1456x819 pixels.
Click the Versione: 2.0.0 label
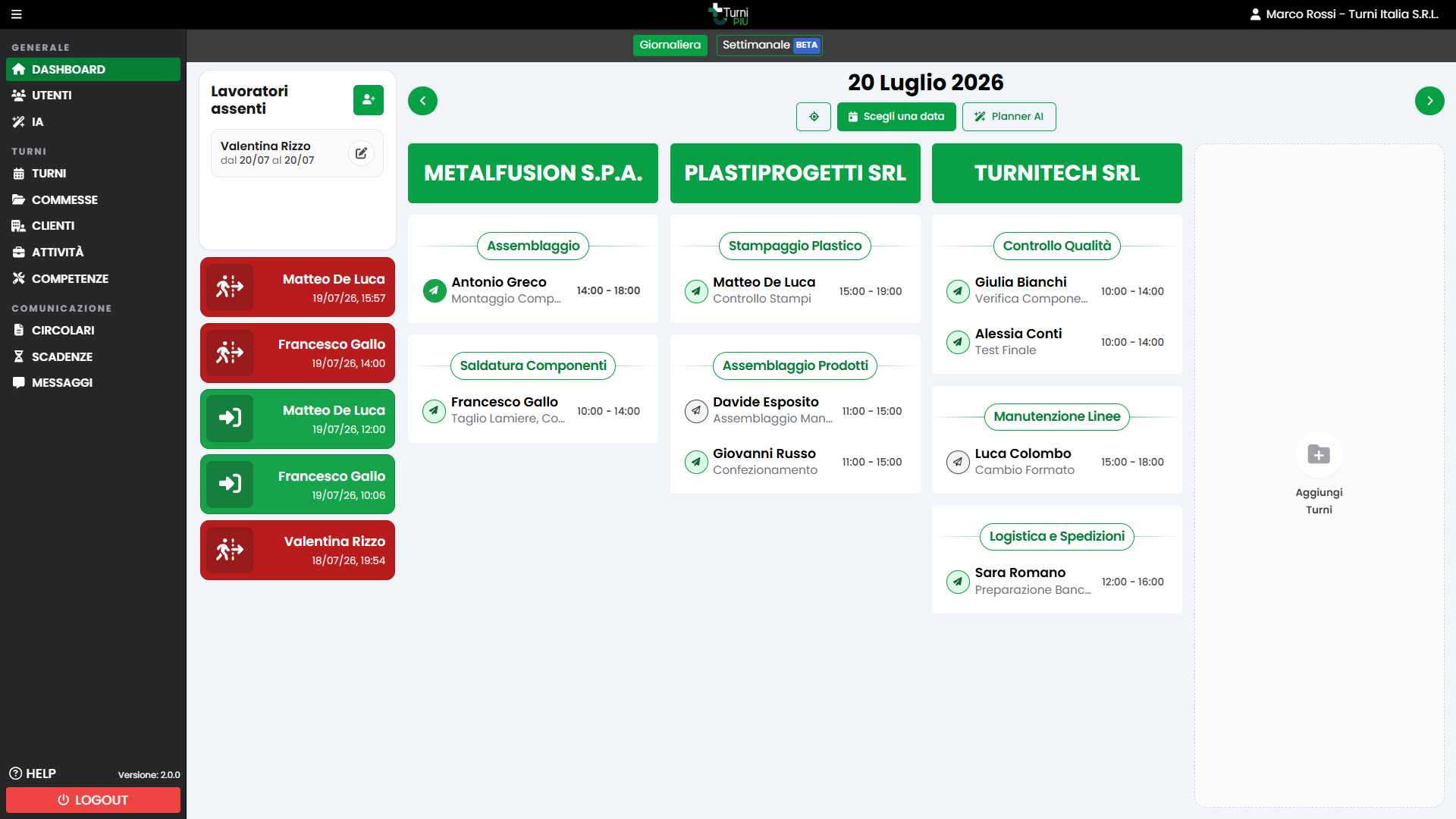coord(149,775)
